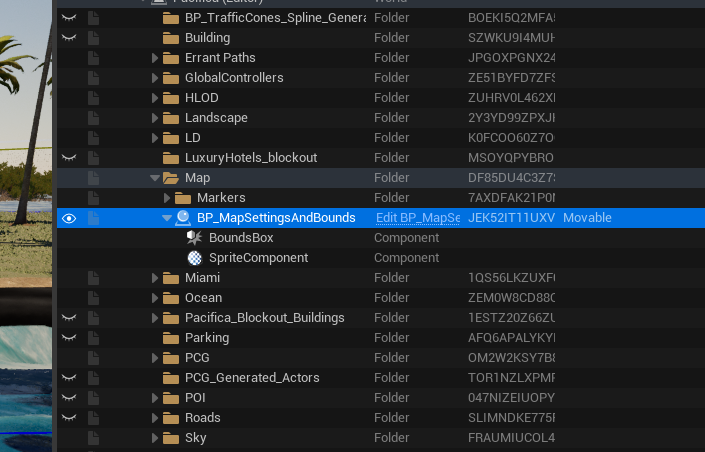Show the Parking folder via eye toggle
Screen dimensions: 705x452
[69, 338]
